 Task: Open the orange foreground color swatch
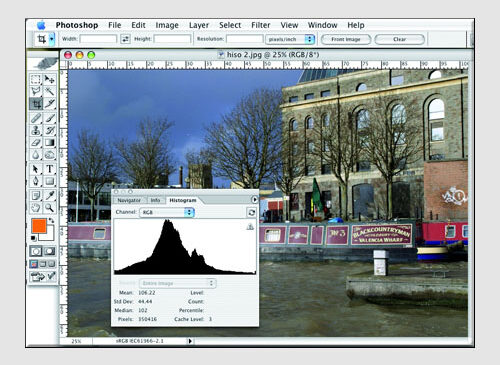click(39, 226)
